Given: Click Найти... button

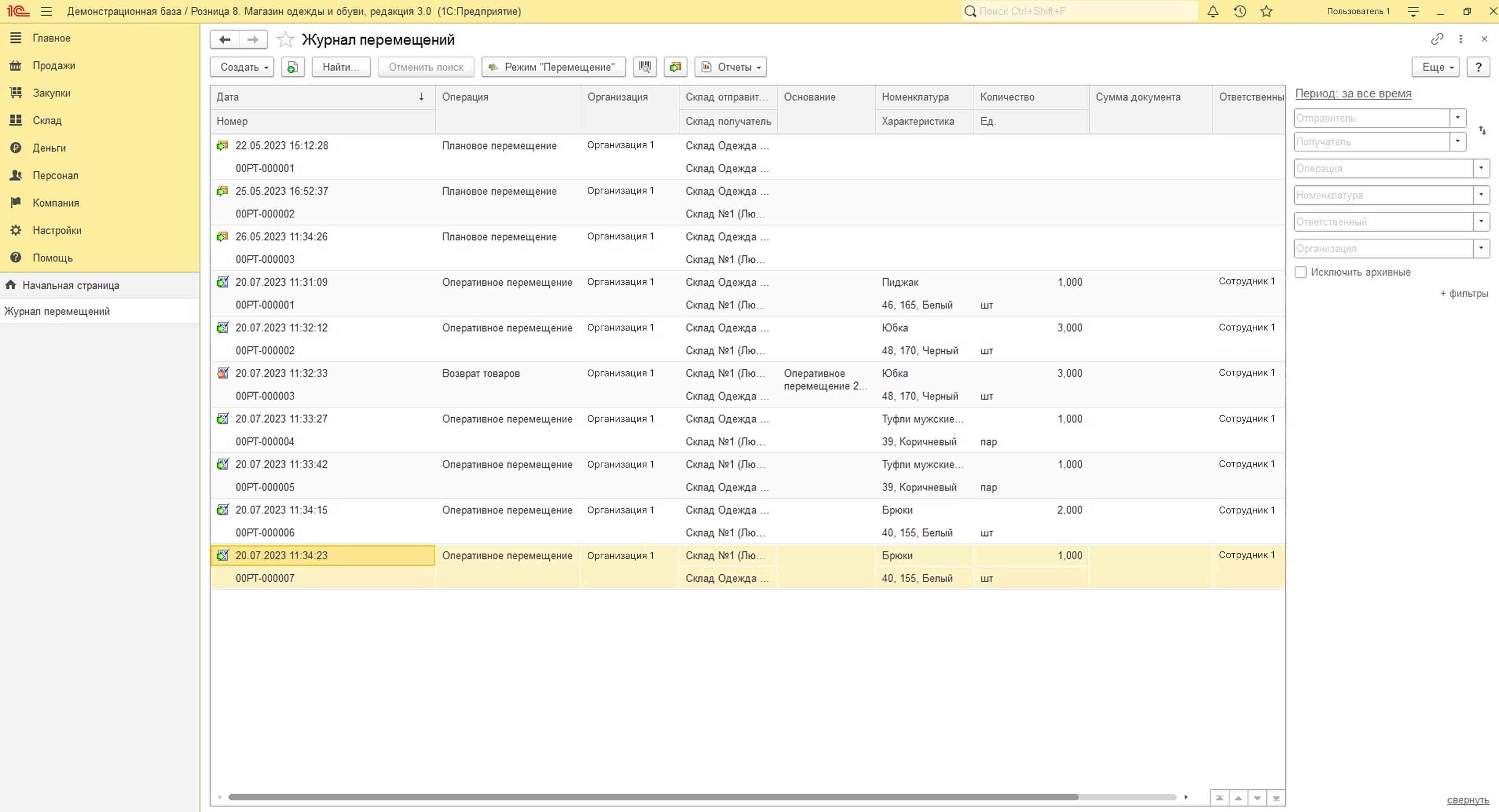Looking at the screenshot, I should (341, 67).
